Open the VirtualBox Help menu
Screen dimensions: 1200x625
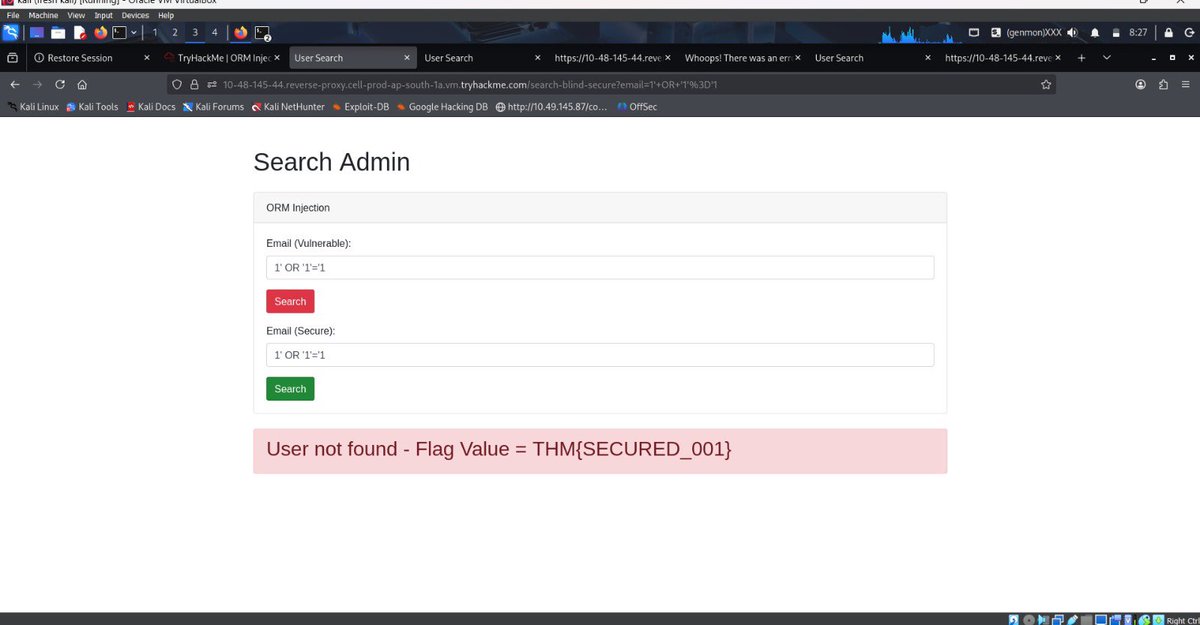(165, 15)
